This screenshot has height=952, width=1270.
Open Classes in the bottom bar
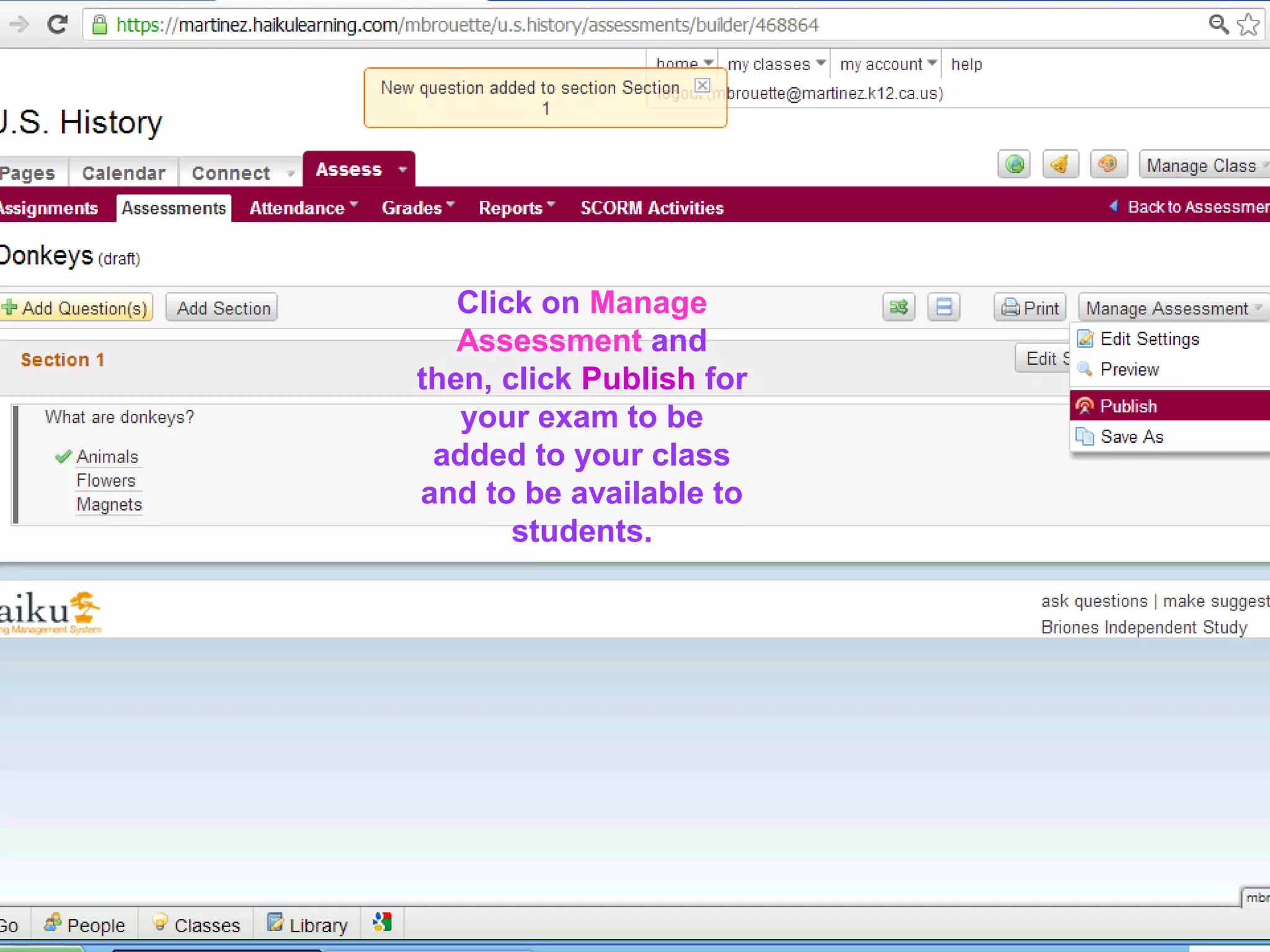coord(195,925)
